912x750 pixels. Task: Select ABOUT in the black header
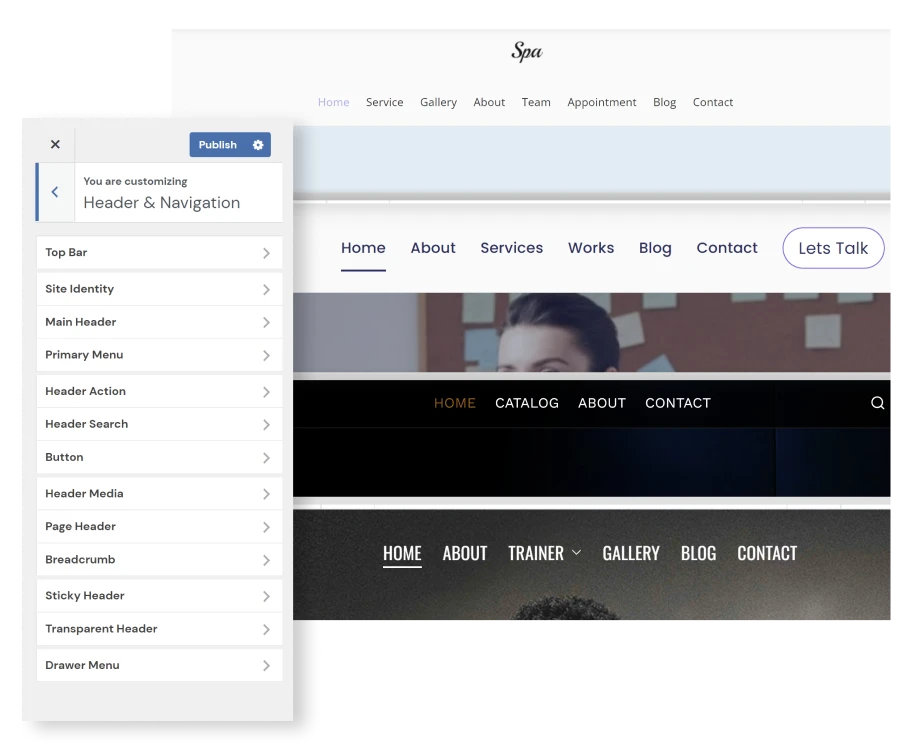pos(602,403)
